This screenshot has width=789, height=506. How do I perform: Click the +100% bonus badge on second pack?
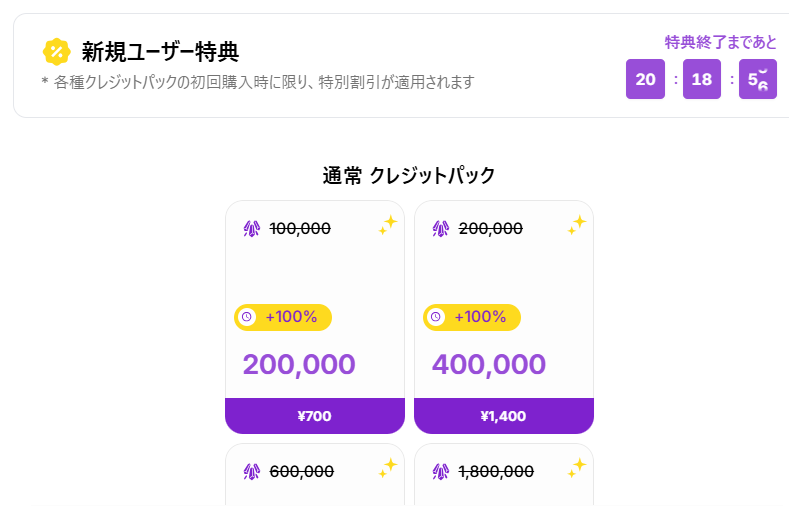tap(472, 317)
